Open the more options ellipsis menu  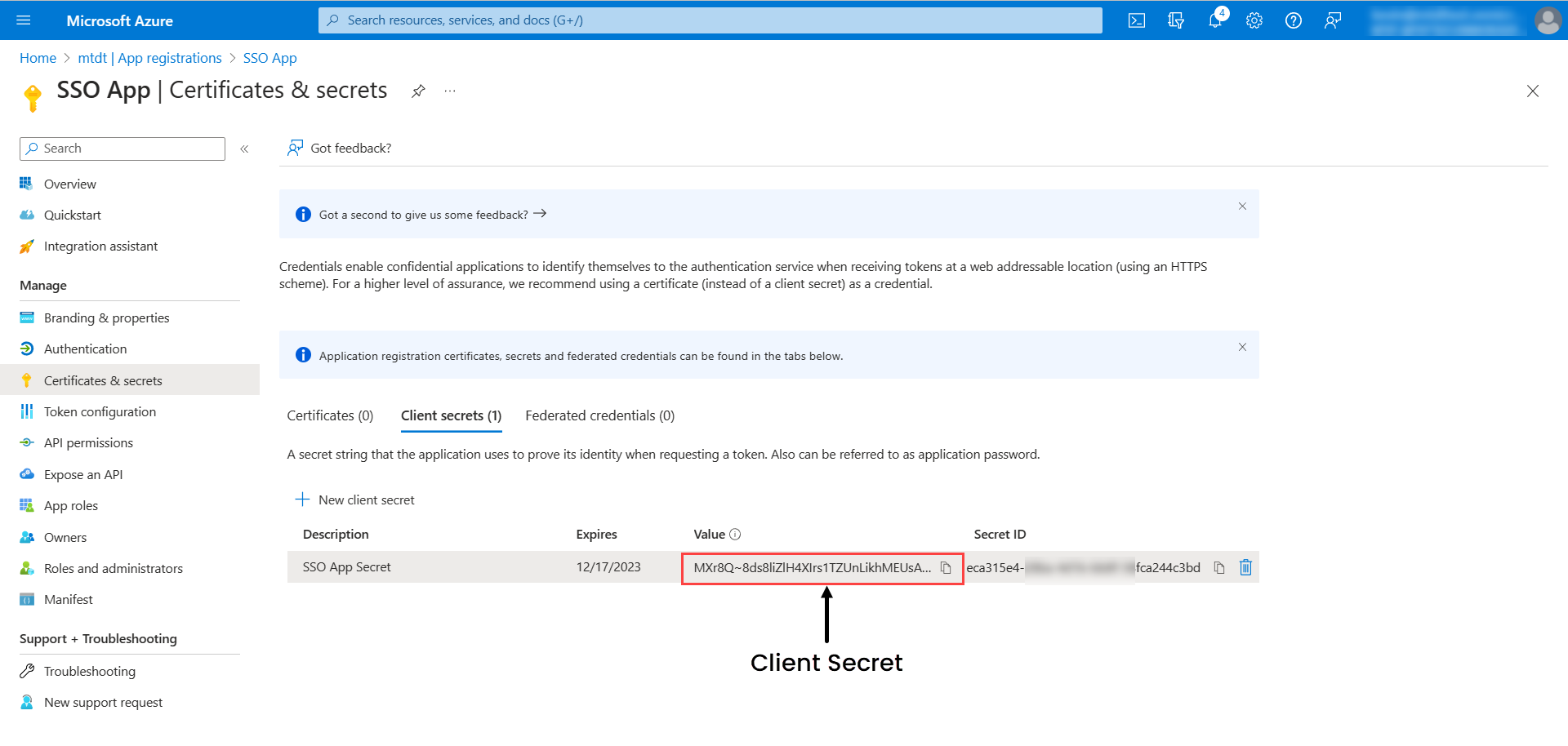click(x=450, y=91)
